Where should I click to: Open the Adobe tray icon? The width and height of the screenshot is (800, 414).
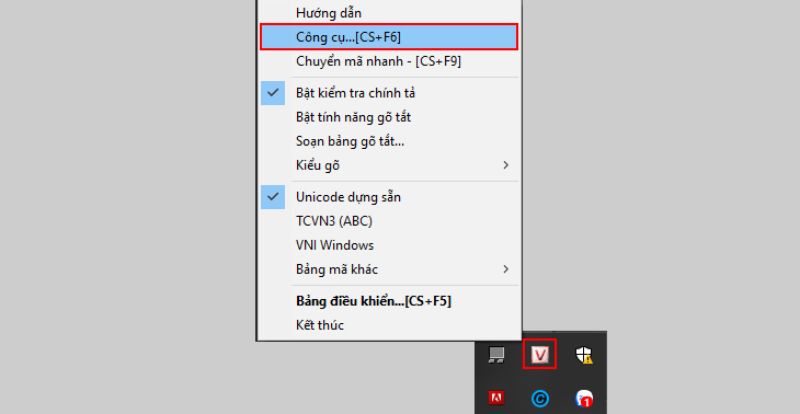496,398
